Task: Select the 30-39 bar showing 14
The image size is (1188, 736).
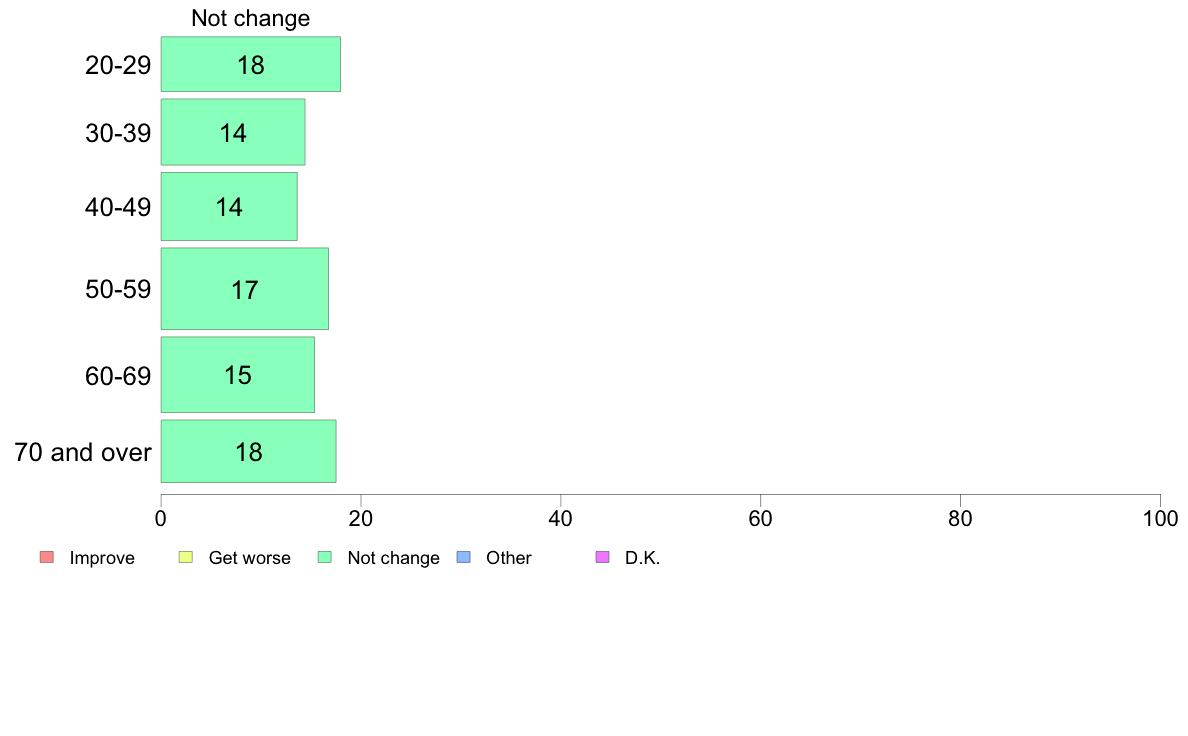Action: (x=233, y=132)
